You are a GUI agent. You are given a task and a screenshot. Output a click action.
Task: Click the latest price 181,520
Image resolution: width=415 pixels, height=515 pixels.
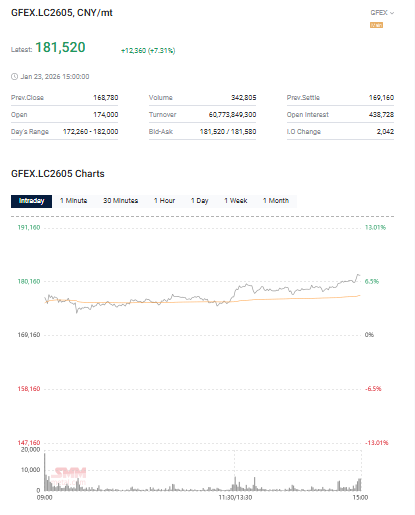pyautogui.click(x=60, y=47)
